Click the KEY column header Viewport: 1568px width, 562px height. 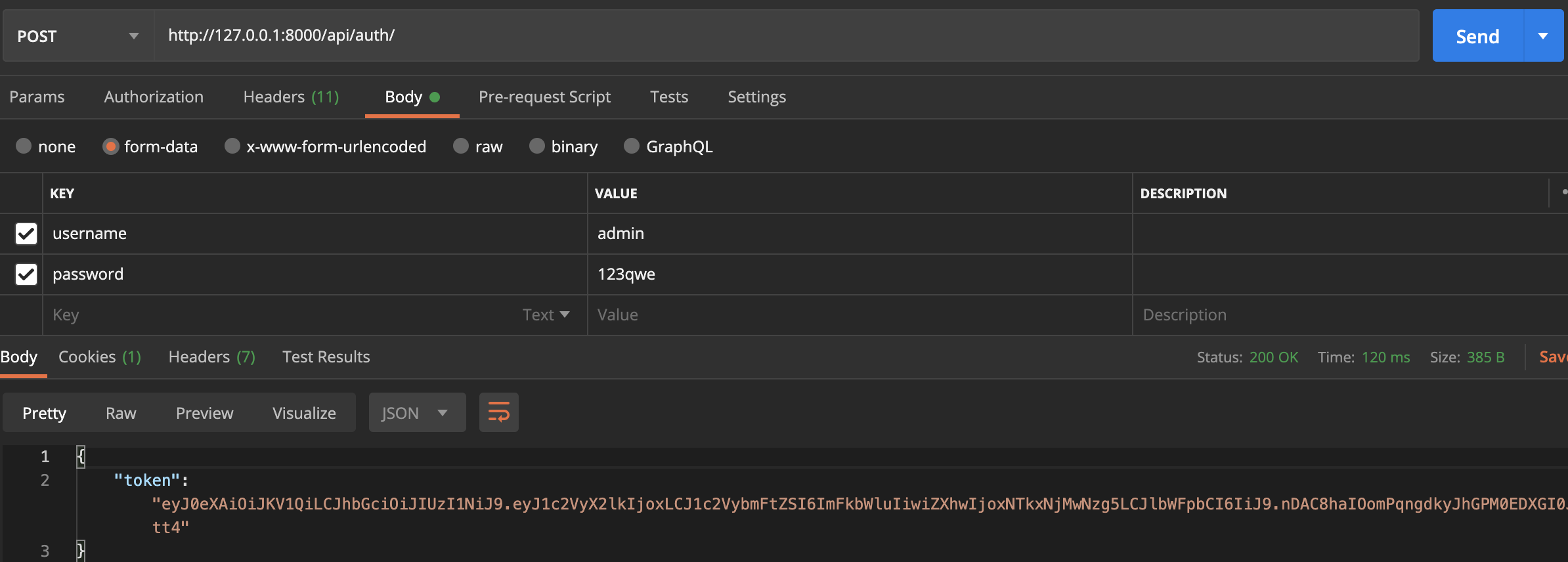(x=62, y=194)
